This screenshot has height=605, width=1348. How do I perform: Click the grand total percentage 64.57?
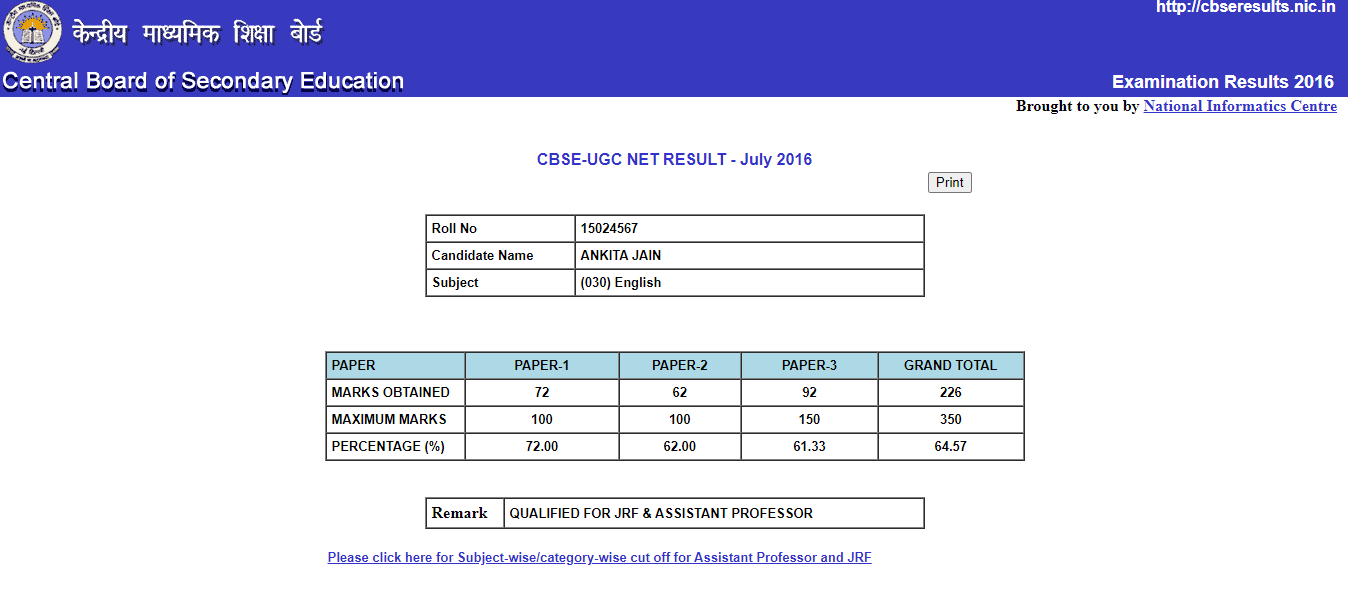[950, 447]
